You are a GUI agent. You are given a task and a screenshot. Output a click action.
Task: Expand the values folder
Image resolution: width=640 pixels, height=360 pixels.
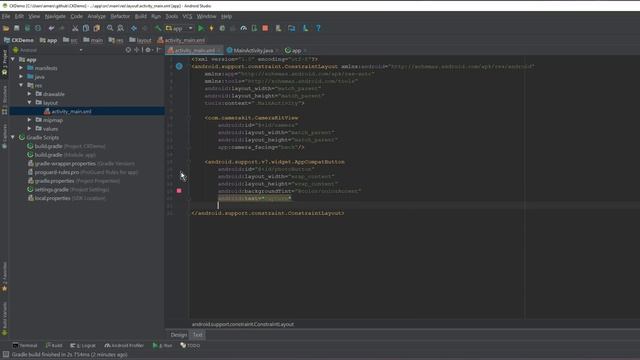click(29, 128)
